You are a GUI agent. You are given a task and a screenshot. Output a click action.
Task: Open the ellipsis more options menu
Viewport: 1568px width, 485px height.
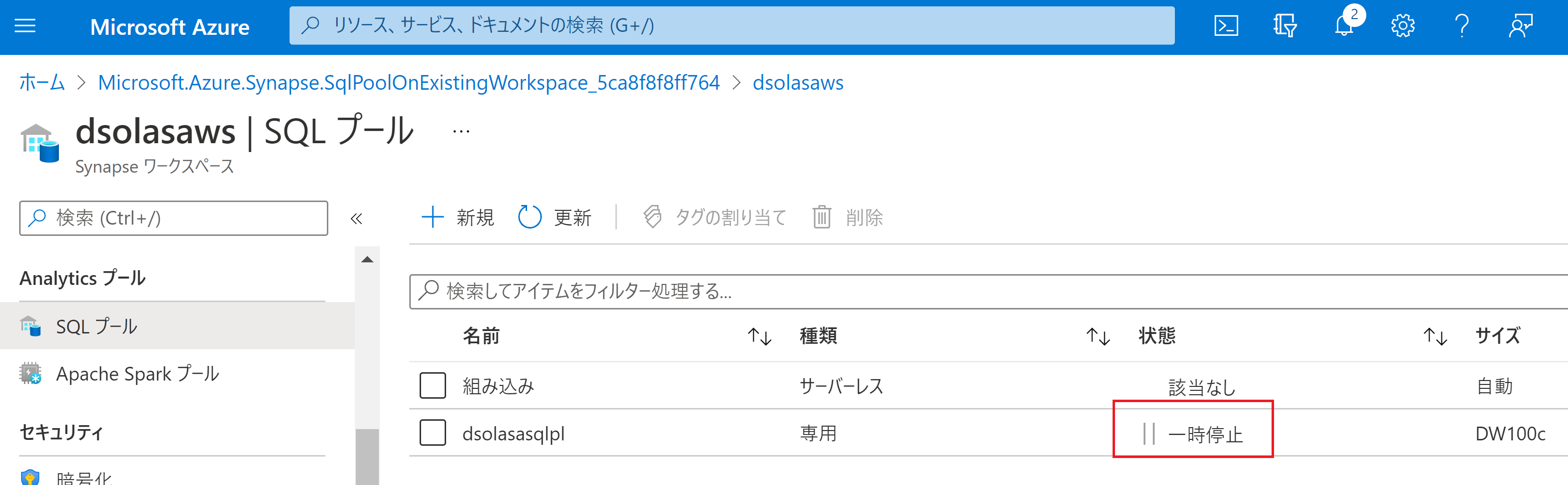pos(461,131)
